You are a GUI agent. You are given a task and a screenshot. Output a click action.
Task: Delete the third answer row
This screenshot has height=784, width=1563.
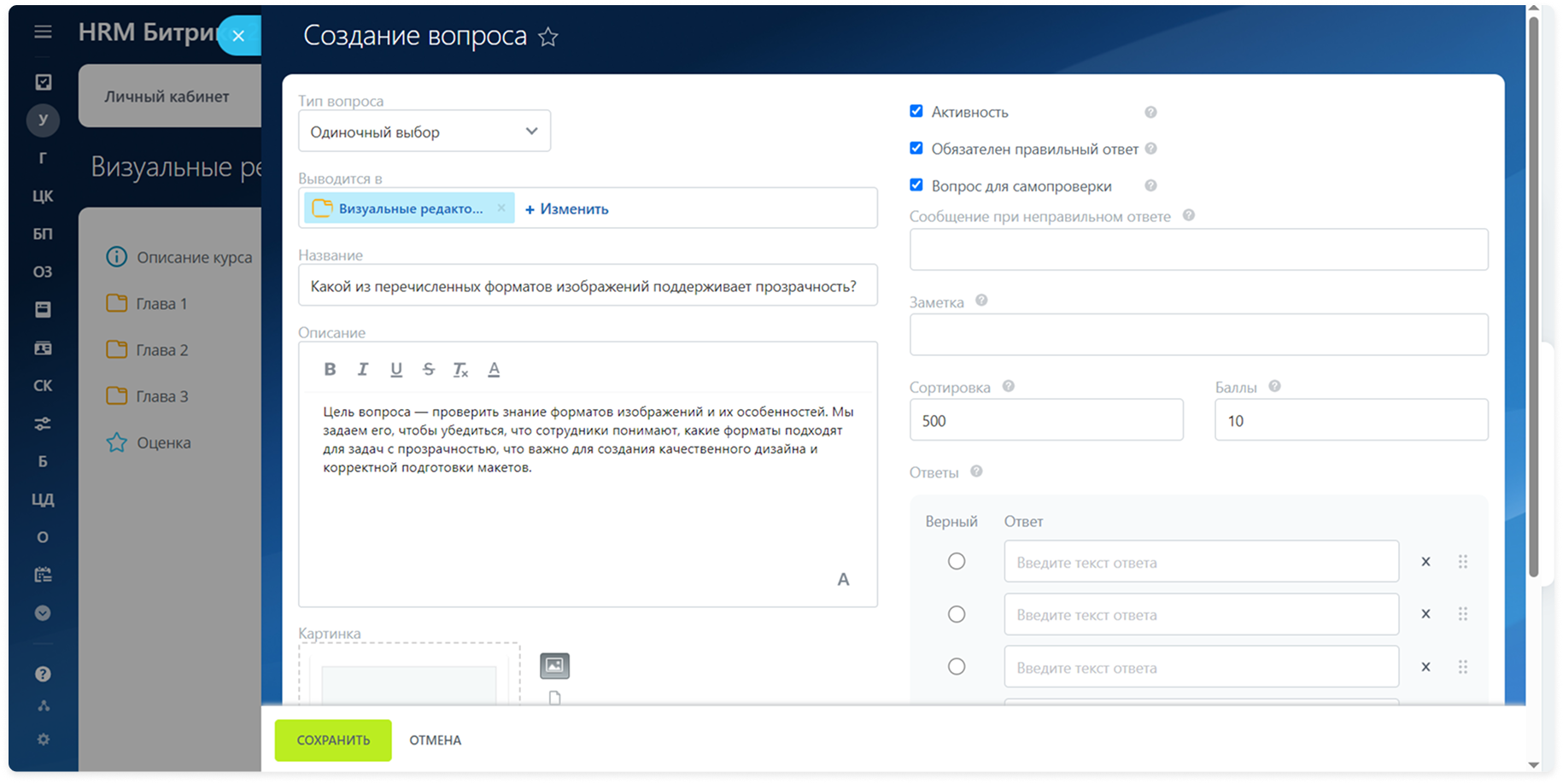pos(1425,667)
